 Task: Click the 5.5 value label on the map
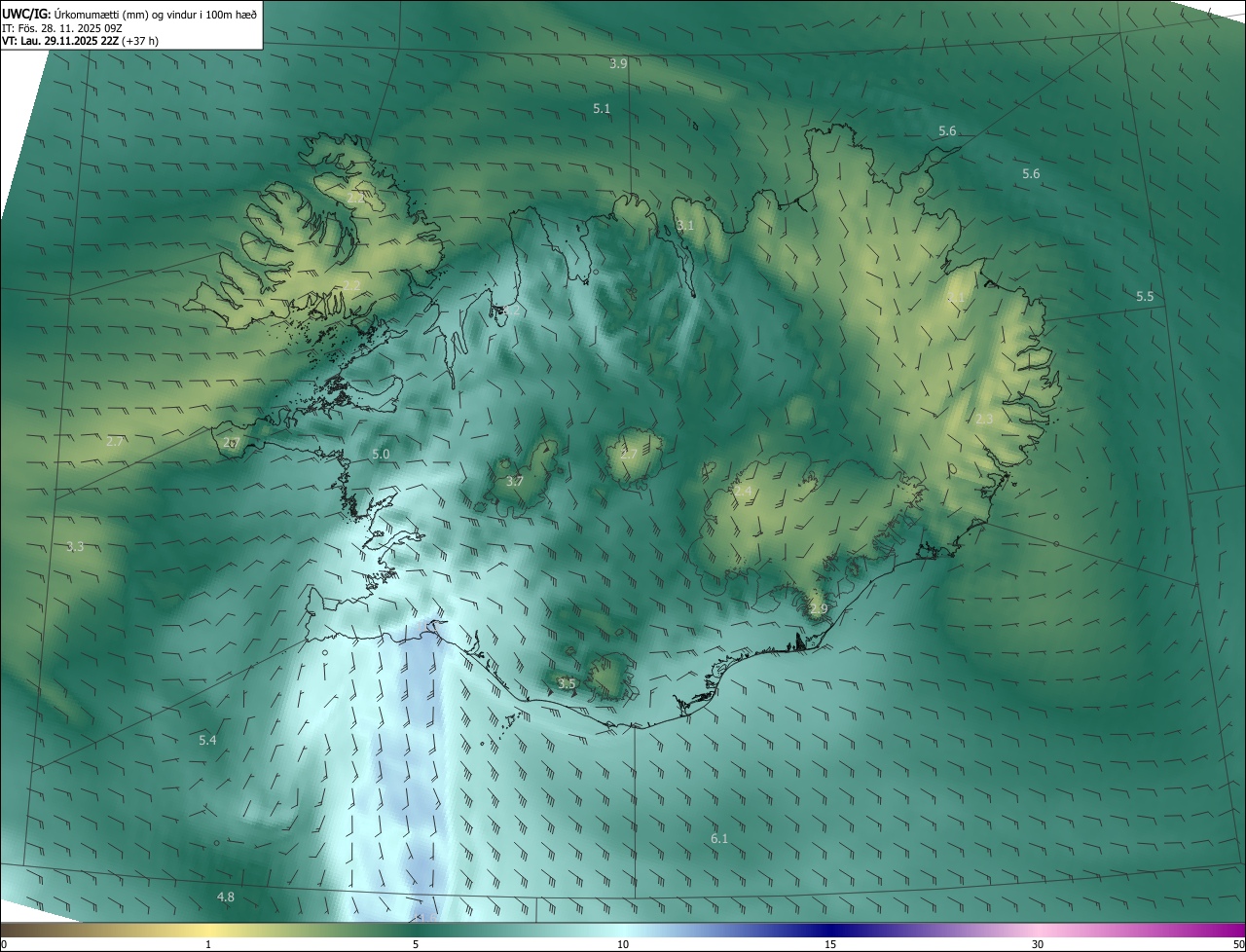(x=1145, y=297)
